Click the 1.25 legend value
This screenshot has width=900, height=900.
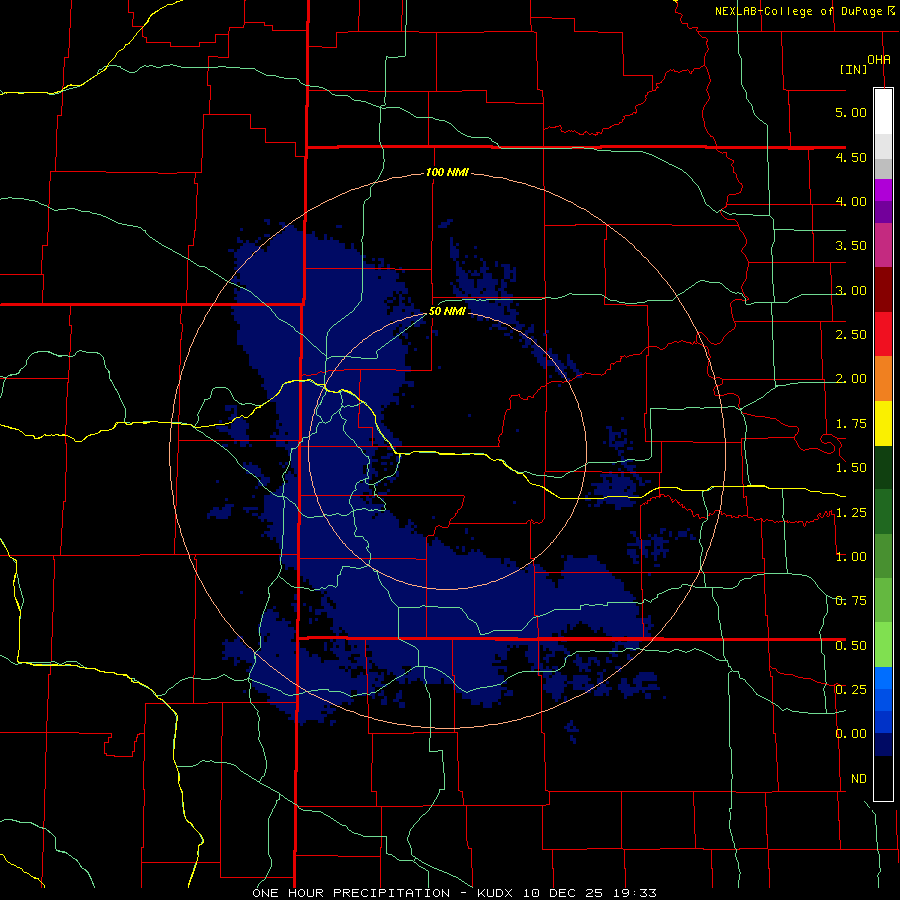(851, 513)
